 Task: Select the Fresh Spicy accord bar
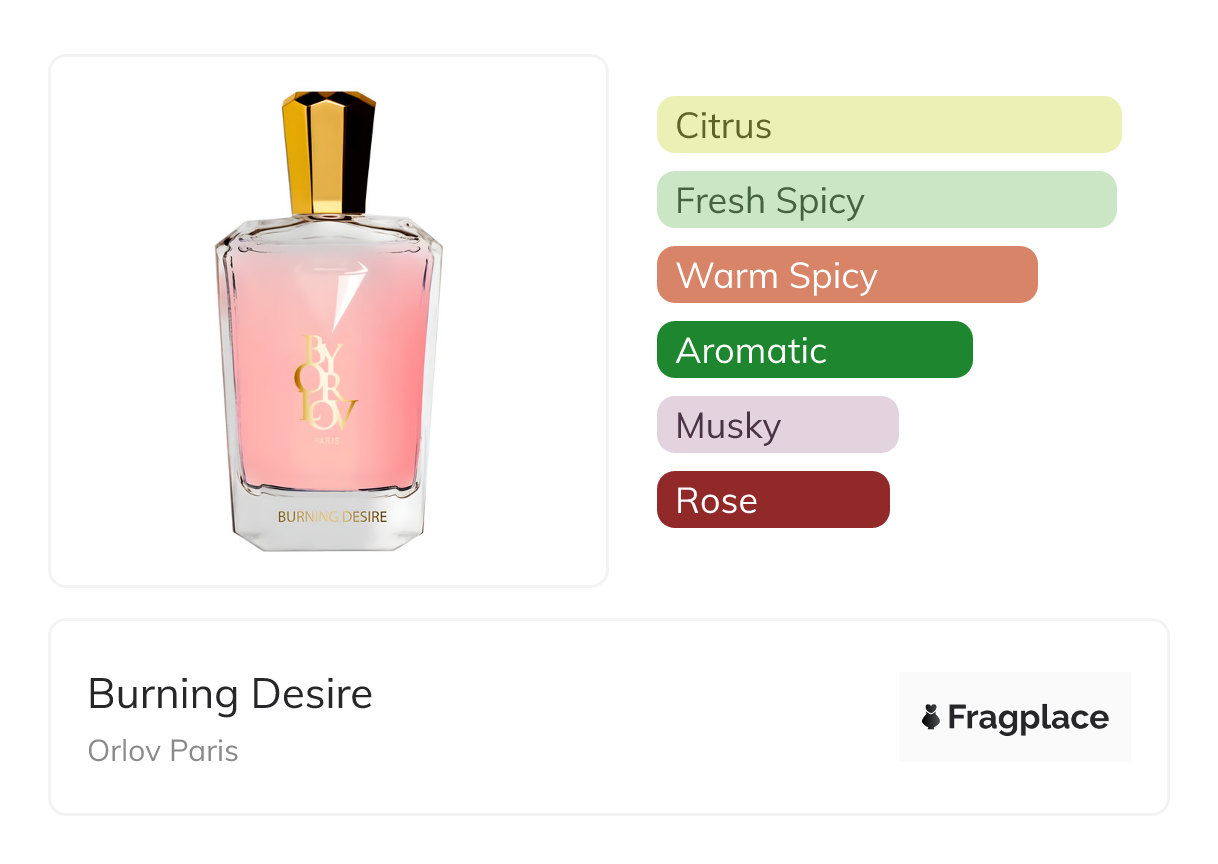887,200
